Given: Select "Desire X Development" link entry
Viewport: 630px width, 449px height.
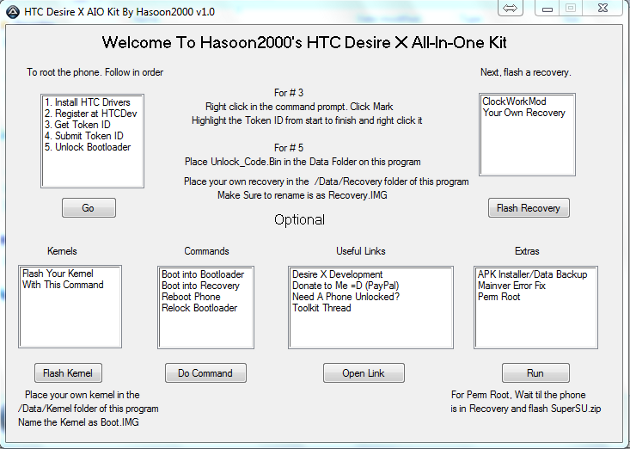Looking at the screenshot, I should (338, 274).
